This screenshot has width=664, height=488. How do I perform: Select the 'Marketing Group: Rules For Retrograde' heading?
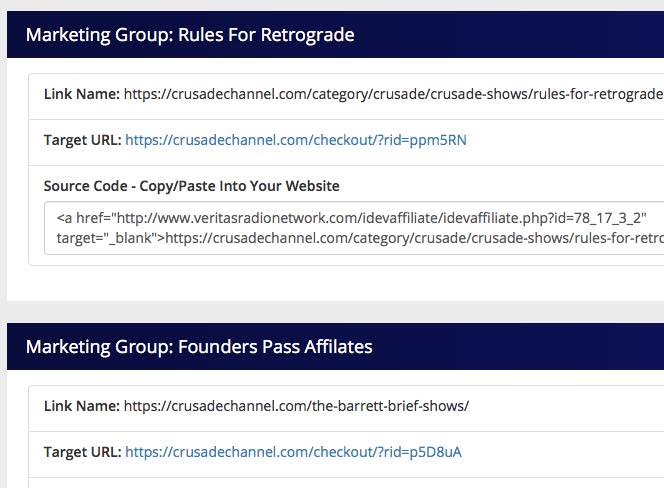tap(190, 35)
